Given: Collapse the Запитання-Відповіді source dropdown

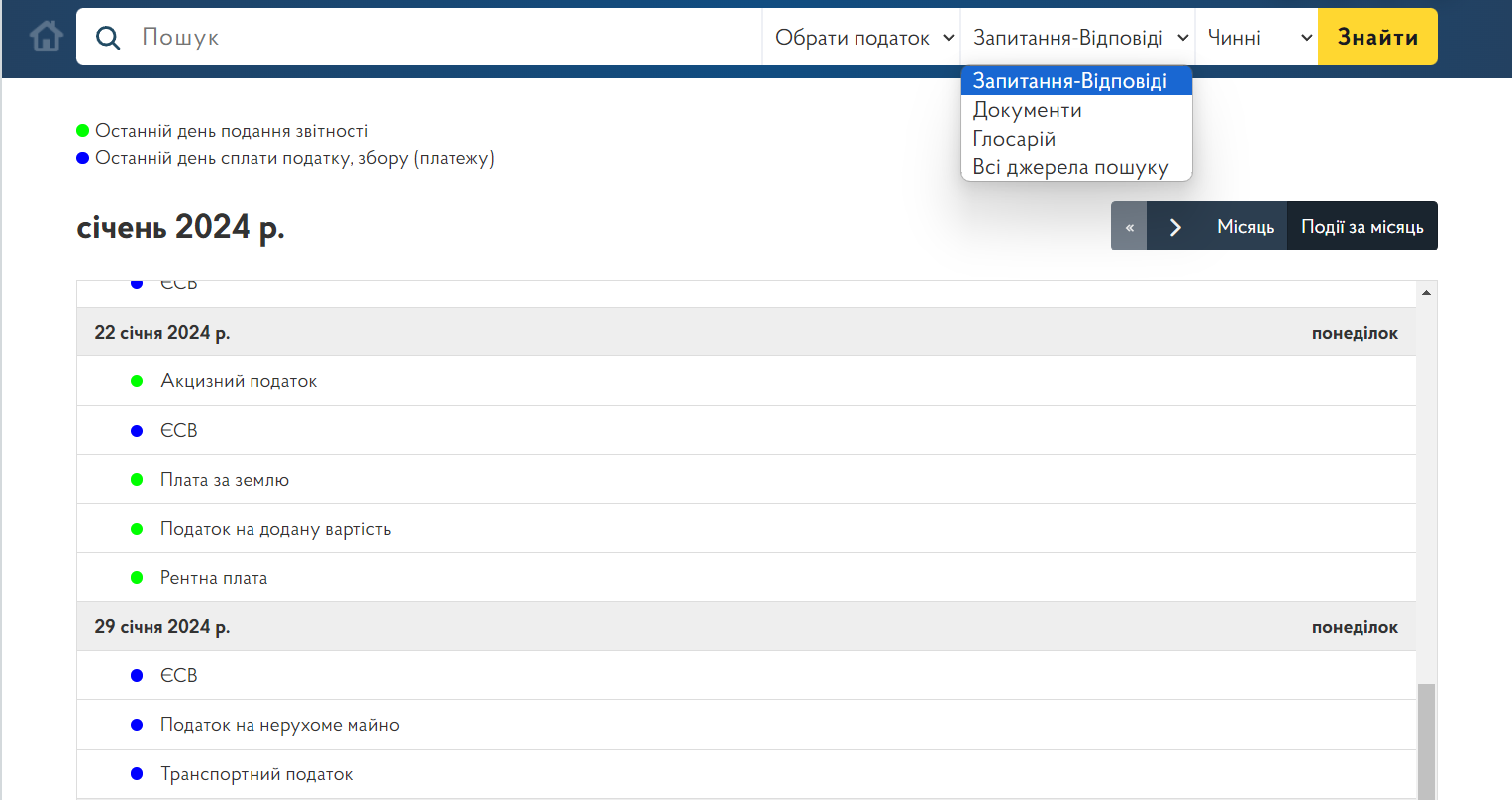Looking at the screenshot, I should point(1079,38).
